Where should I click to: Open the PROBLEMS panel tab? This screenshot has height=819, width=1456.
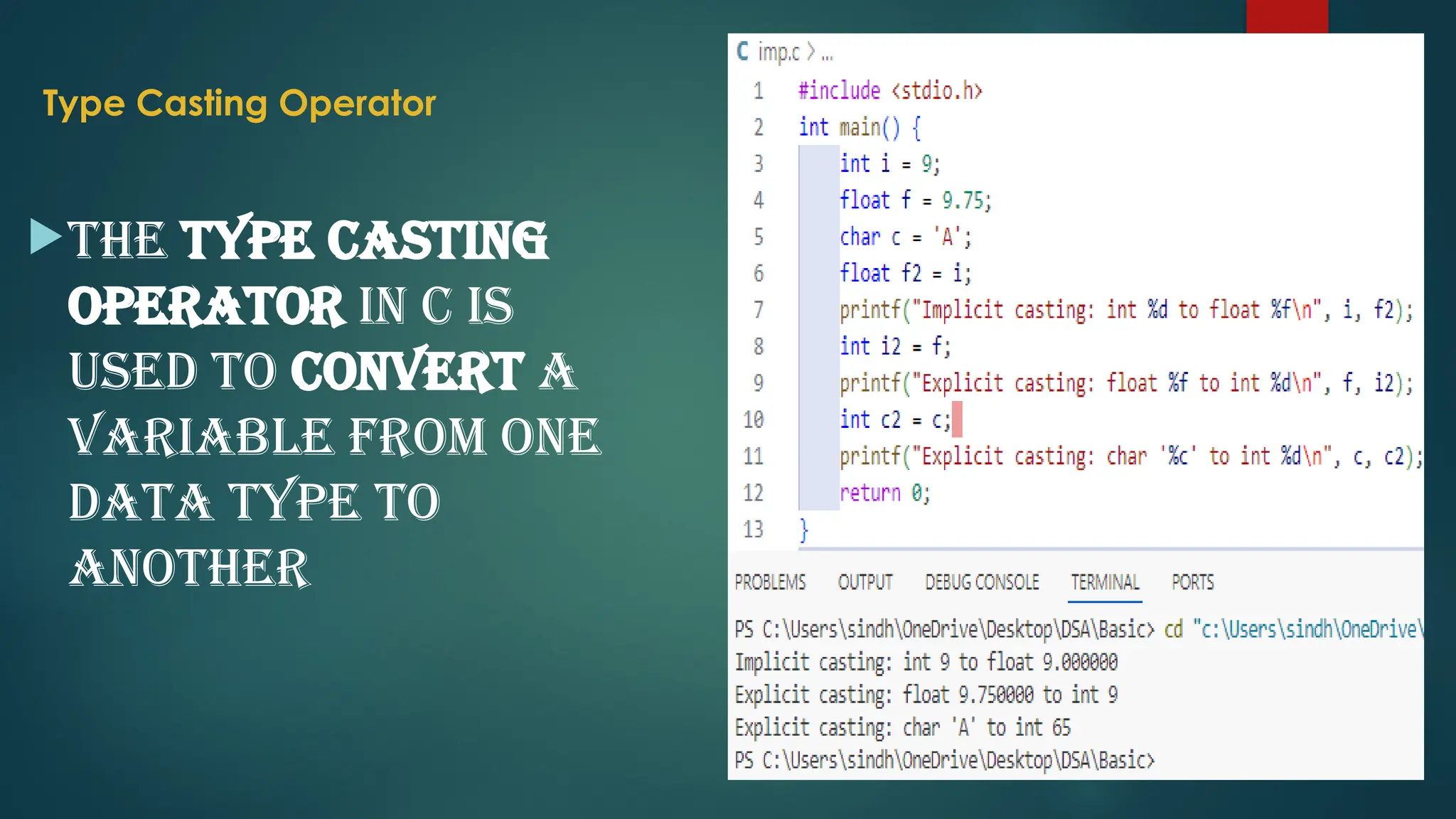click(x=770, y=582)
